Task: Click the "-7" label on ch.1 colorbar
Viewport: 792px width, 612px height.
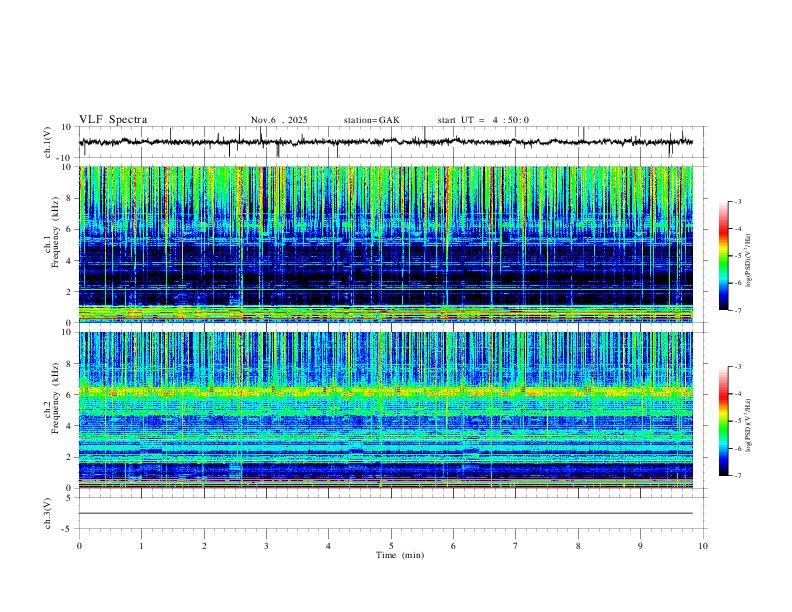Action: pyautogui.click(x=737, y=310)
